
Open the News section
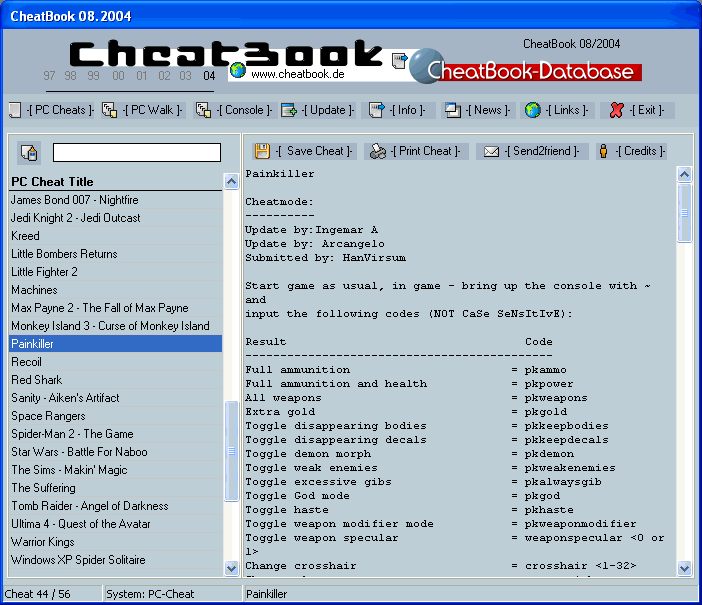479,110
